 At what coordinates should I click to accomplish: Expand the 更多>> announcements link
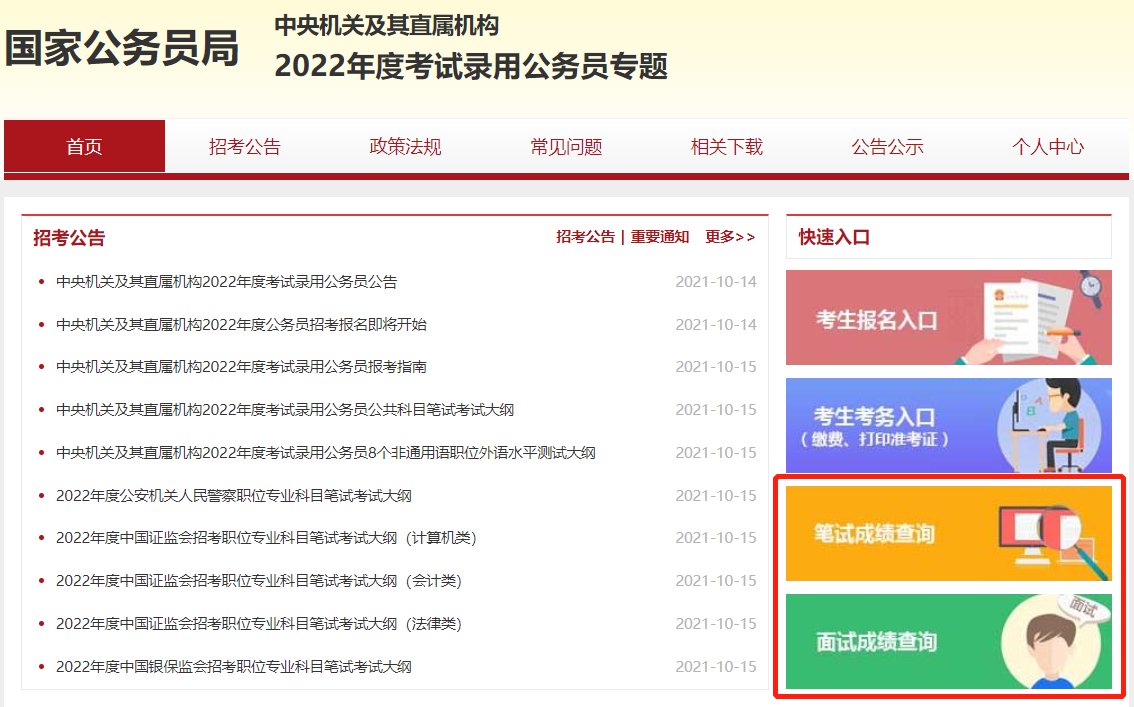[730, 237]
